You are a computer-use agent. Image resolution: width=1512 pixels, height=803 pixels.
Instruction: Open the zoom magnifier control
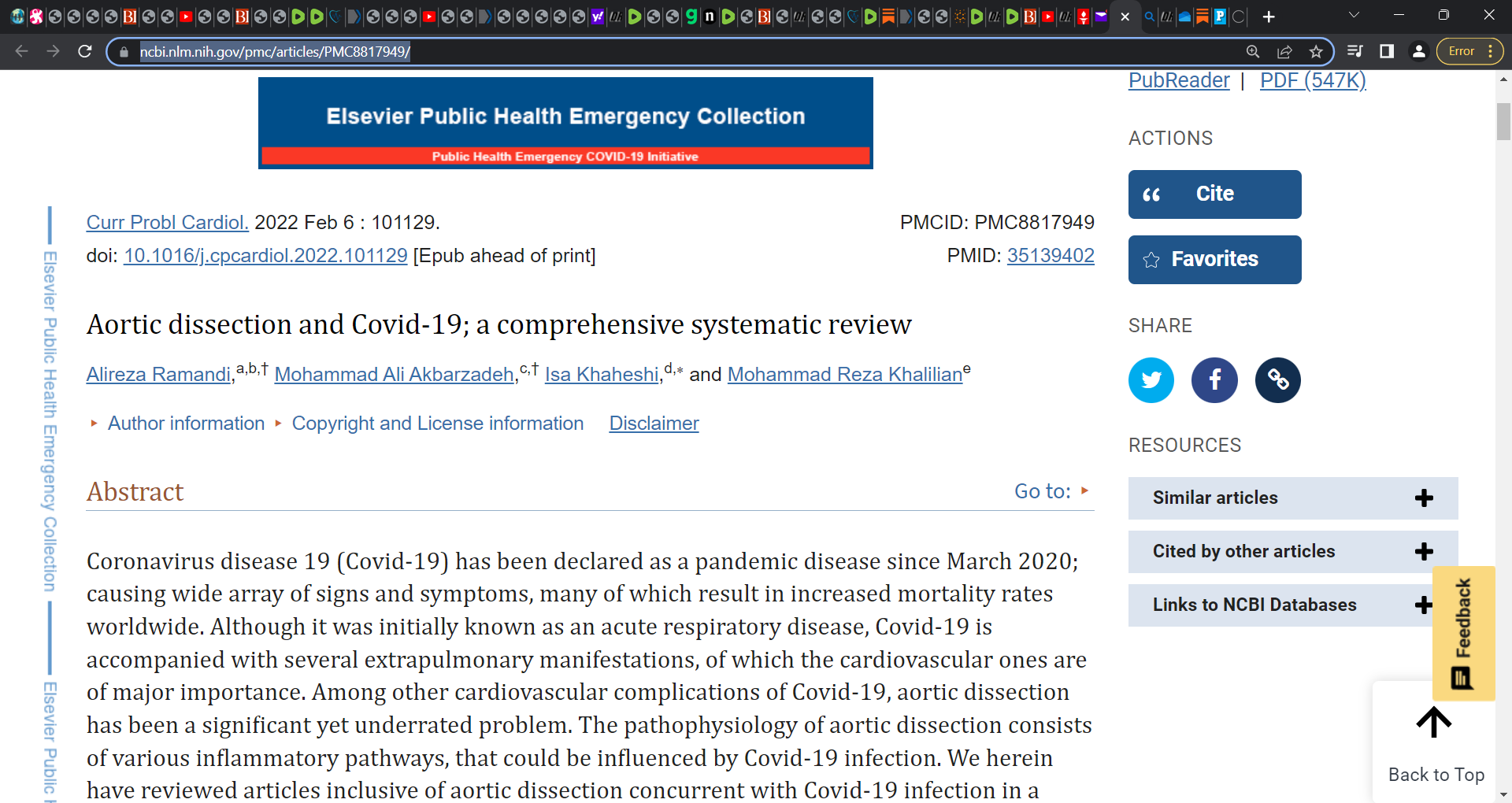1253,52
